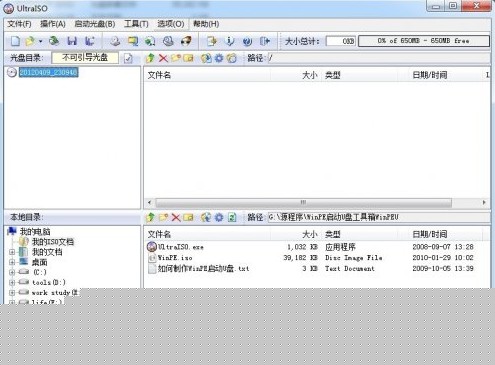This screenshot has width=495, height=365.
Task: Select 我的电脑 in the local tree
Action: pyautogui.click(x=35, y=231)
